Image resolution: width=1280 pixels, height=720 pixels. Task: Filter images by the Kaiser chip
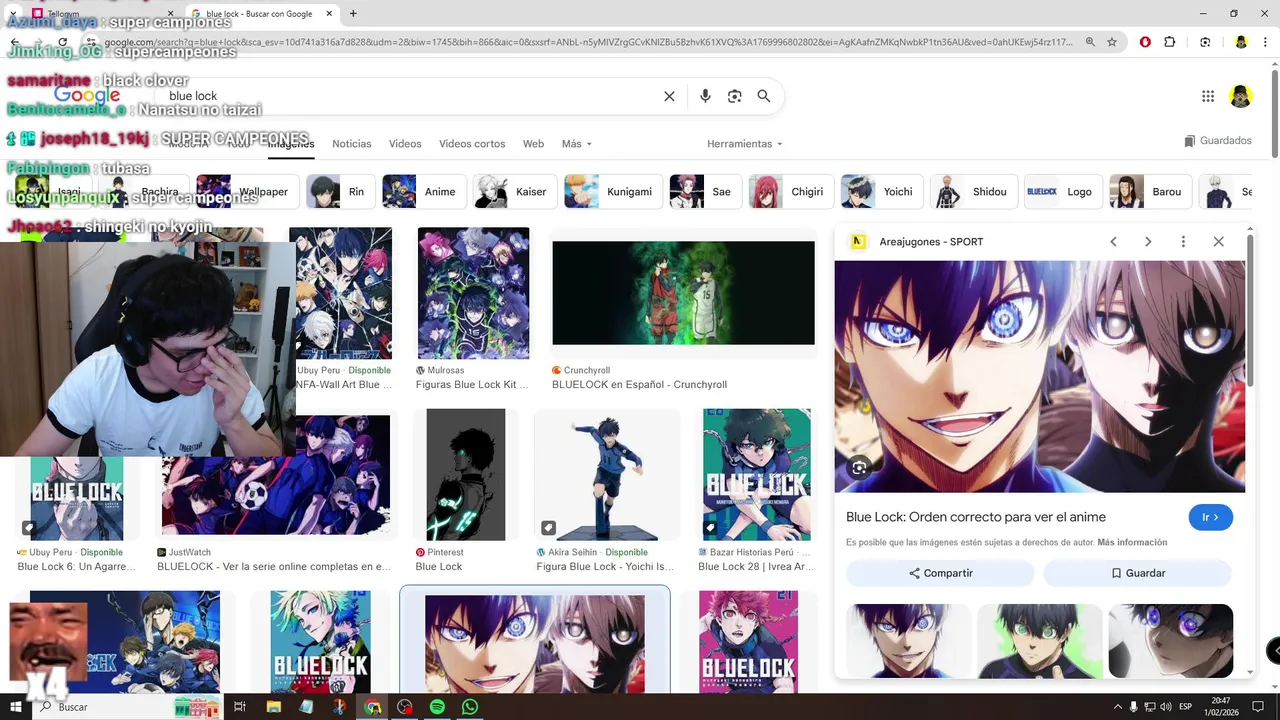pyautogui.click(x=515, y=192)
